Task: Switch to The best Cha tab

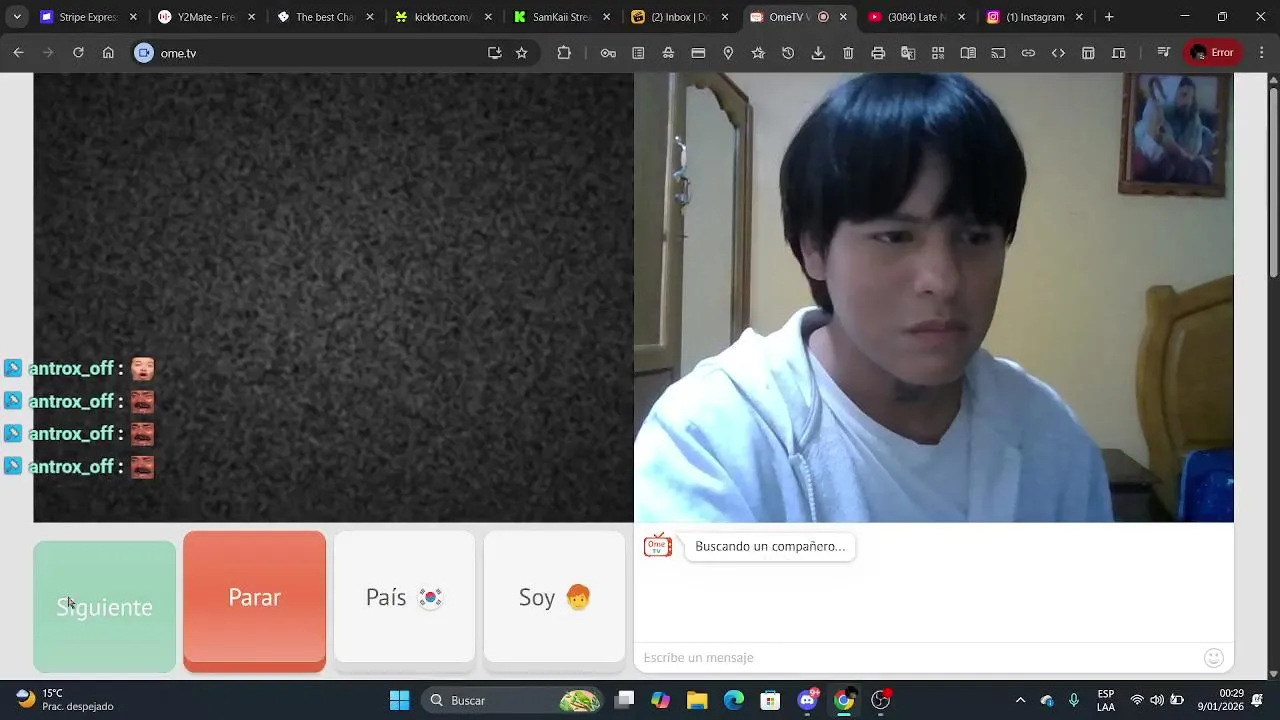Action: click(323, 17)
